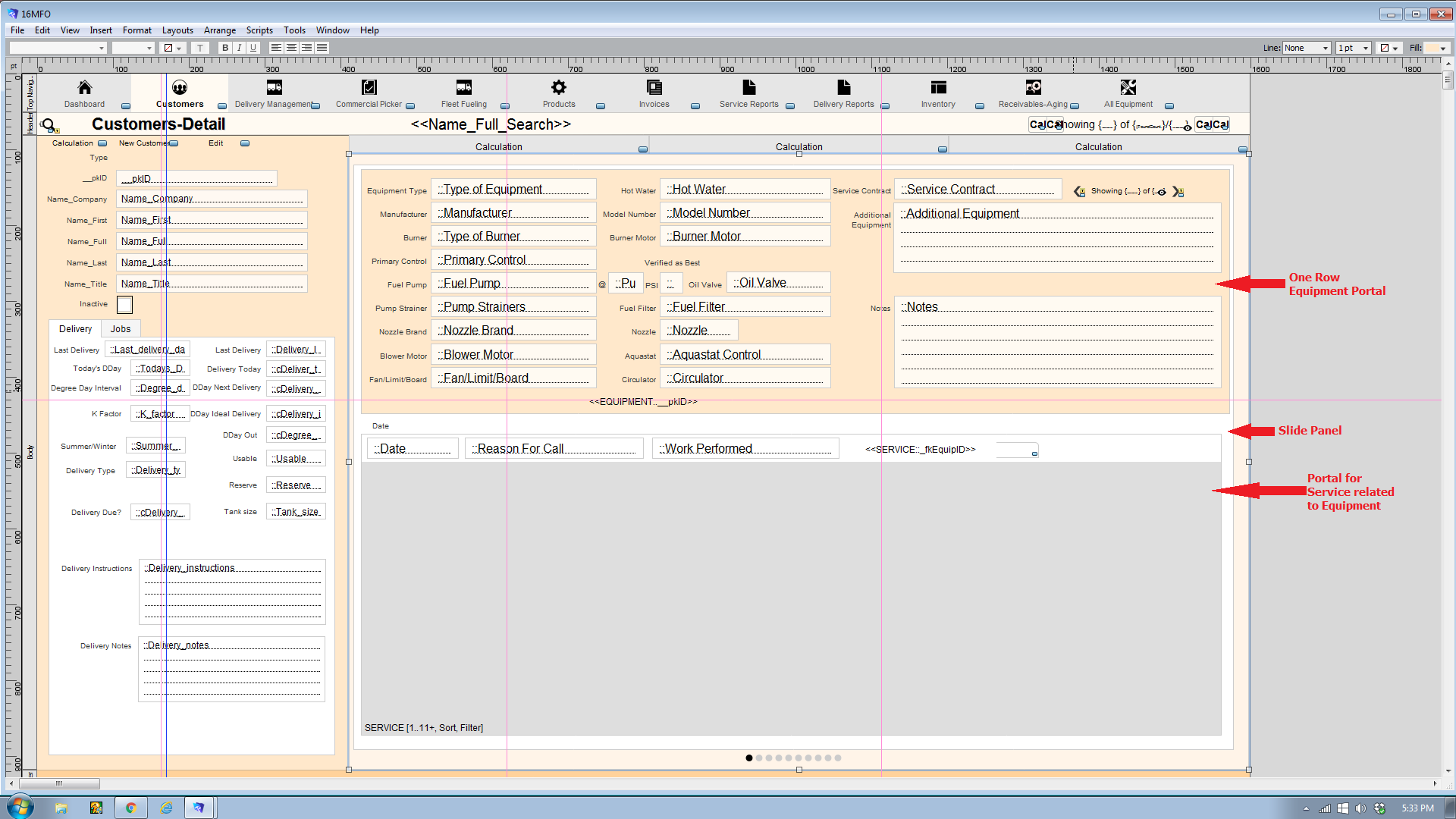
Task: Center align text
Action: (291, 48)
